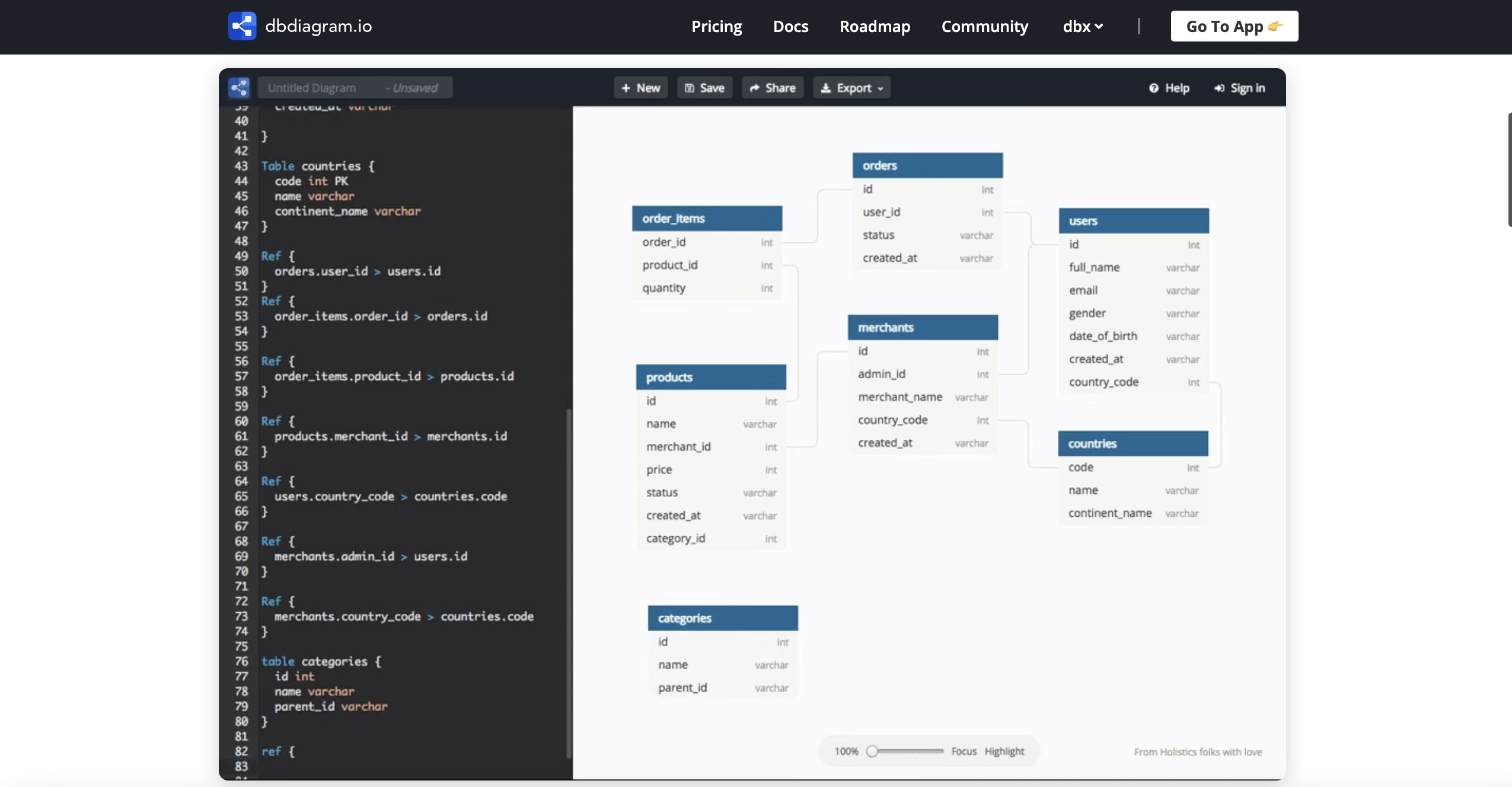Open the Roadmap link
The height and width of the screenshot is (787, 1512).
coord(875,26)
